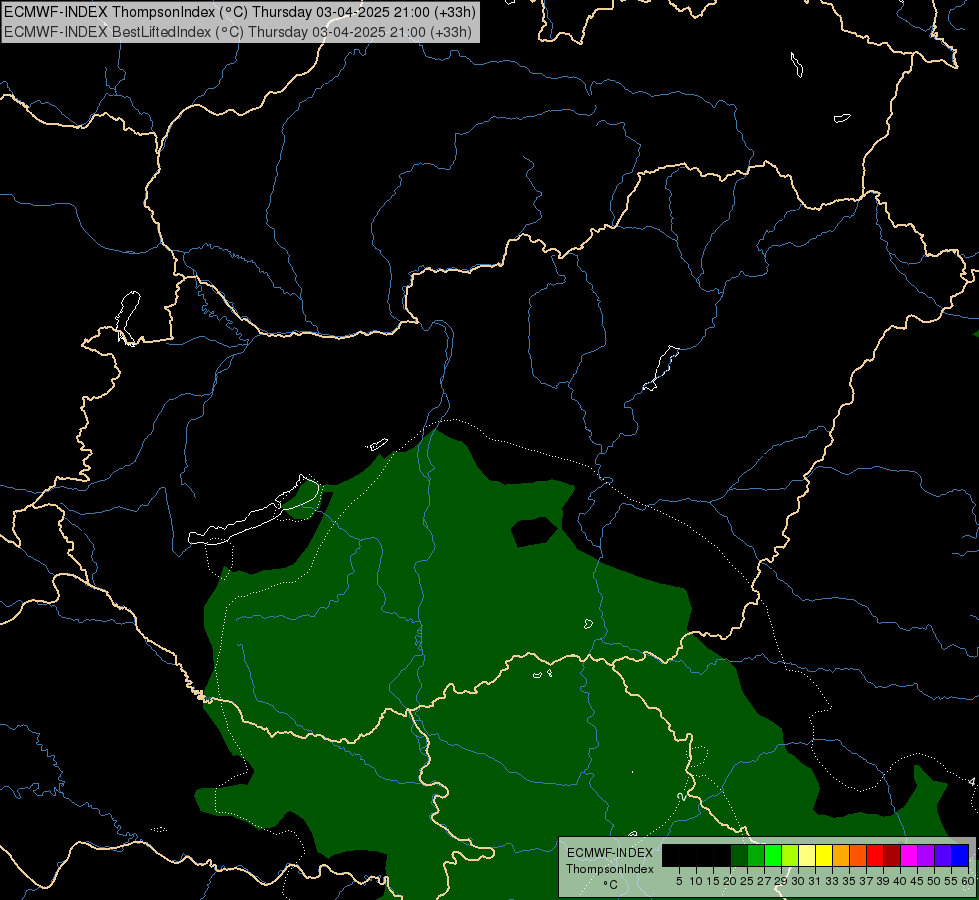Viewport: 979px width, 900px height.
Task: Select the lime 29–30 legend swatch
Action: point(790,856)
